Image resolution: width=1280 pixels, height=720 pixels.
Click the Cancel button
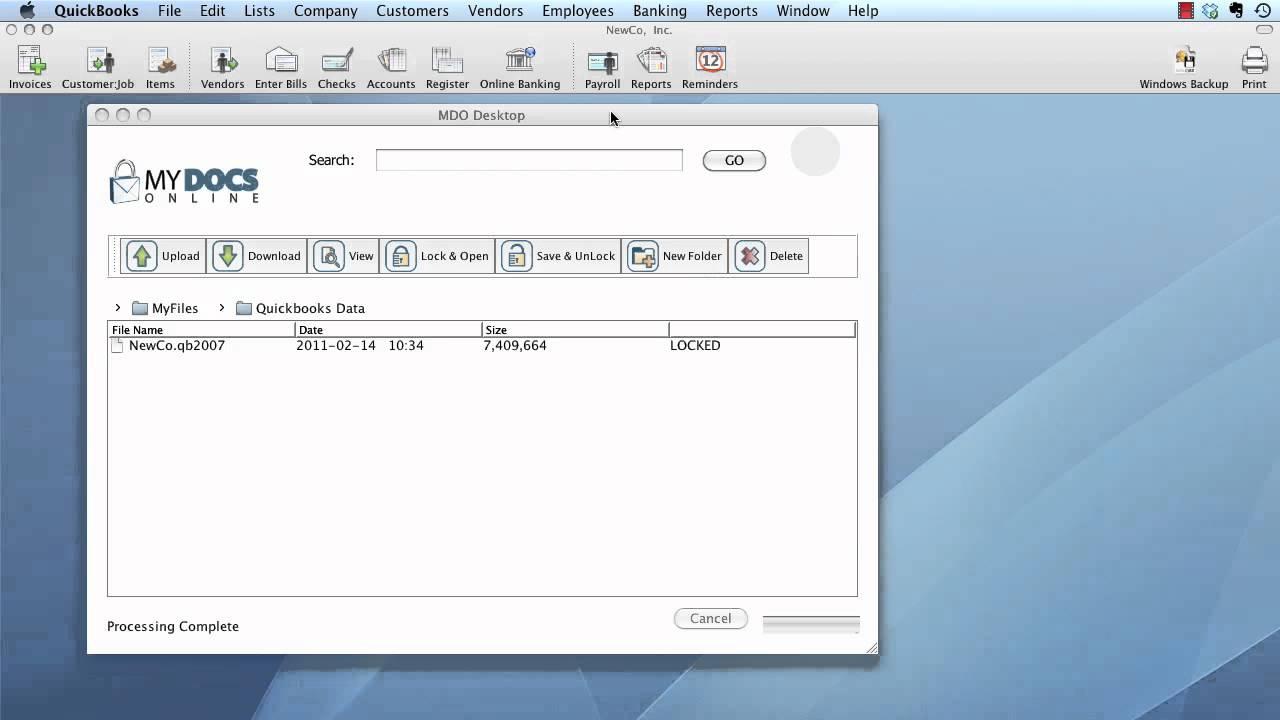710,618
